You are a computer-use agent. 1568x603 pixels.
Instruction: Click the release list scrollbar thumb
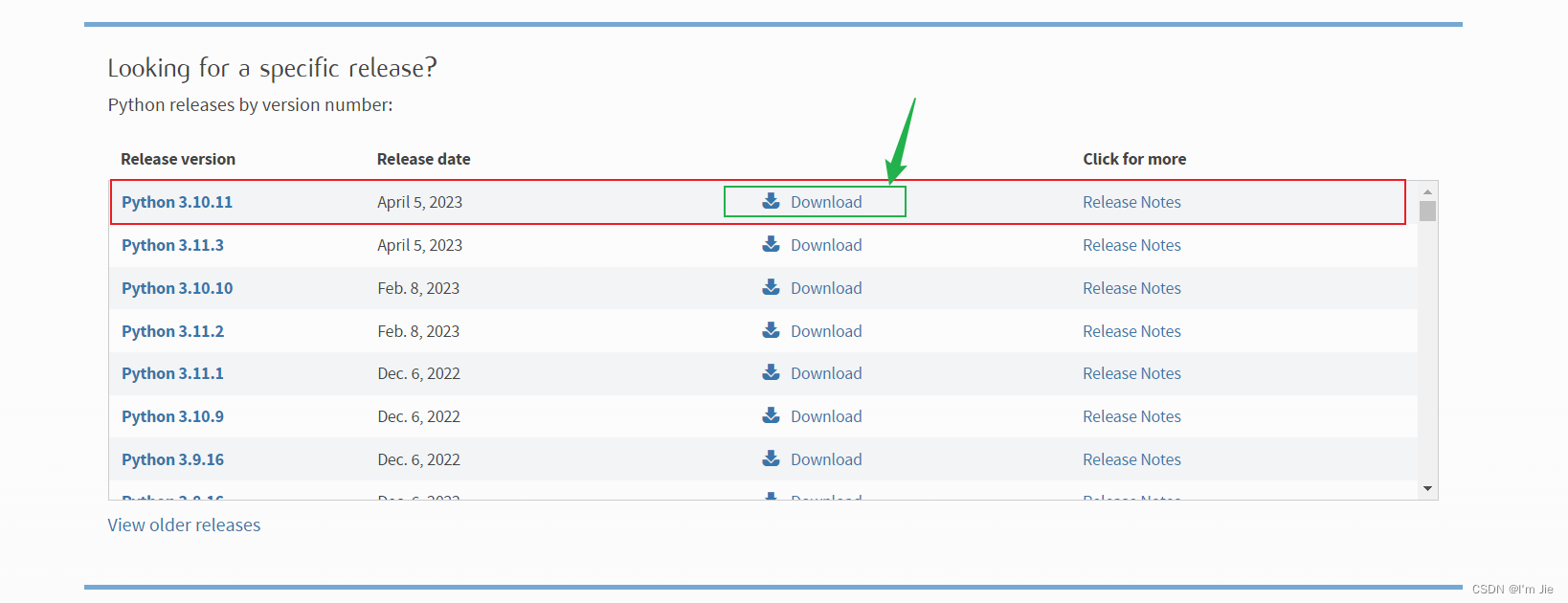(1427, 211)
